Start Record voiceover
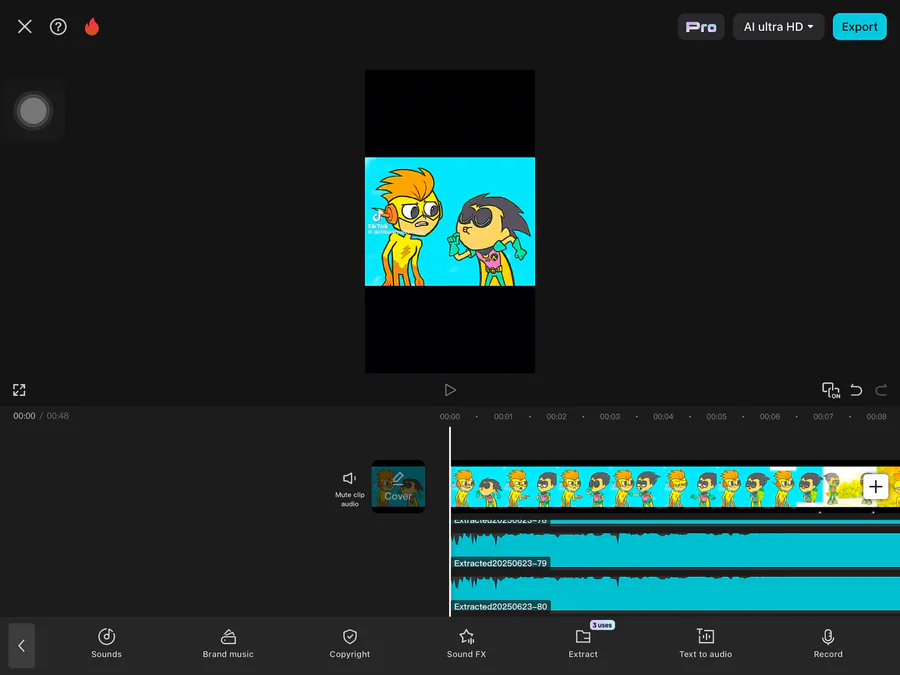Image resolution: width=900 pixels, height=675 pixels. coord(828,643)
